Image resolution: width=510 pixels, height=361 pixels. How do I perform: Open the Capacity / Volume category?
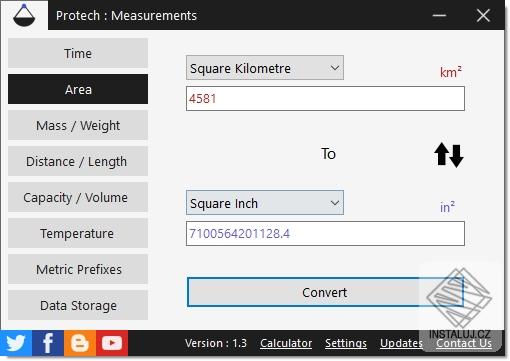78,197
